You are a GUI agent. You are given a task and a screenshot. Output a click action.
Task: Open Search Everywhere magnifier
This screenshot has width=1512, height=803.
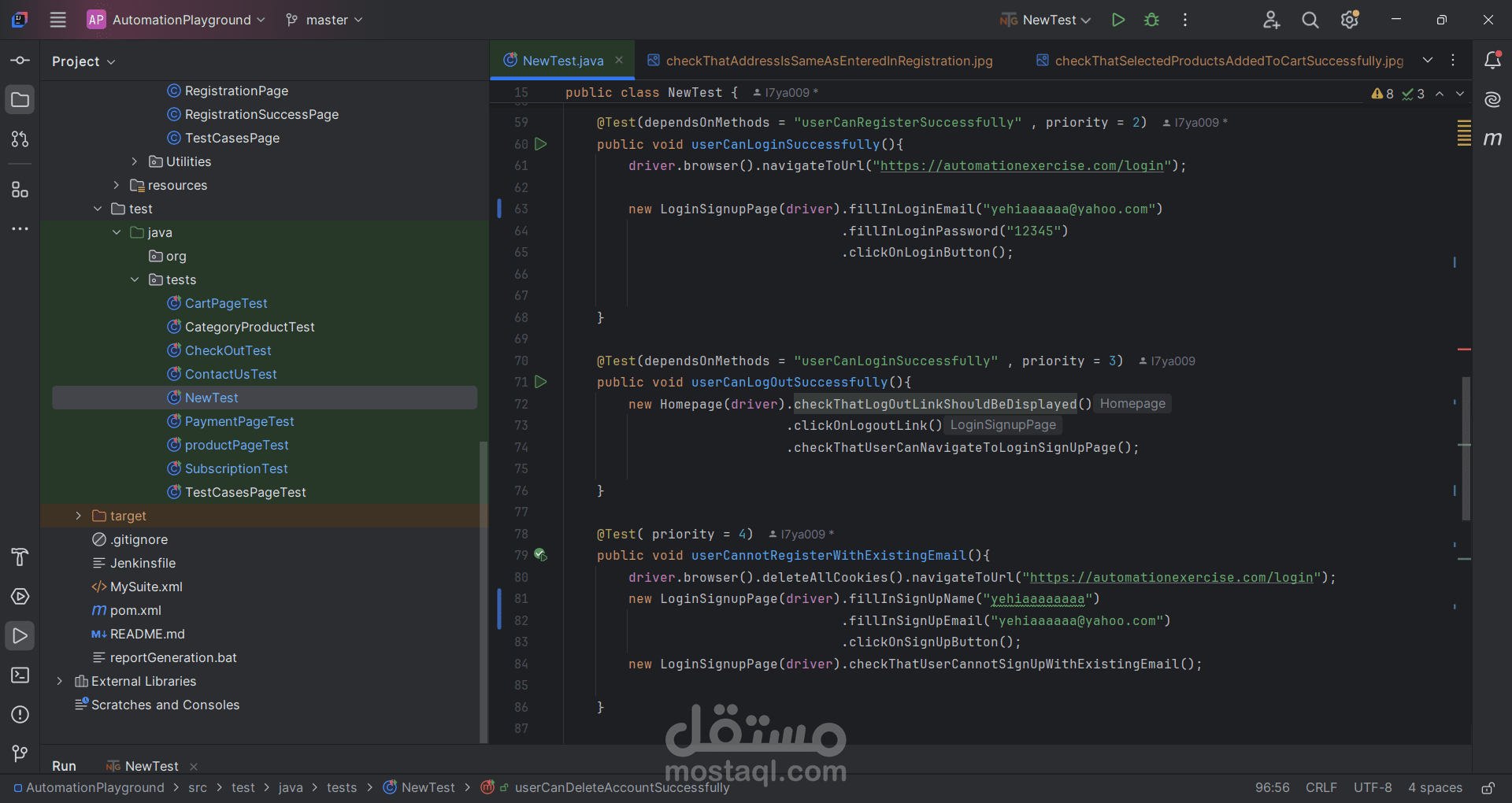[1310, 20]
